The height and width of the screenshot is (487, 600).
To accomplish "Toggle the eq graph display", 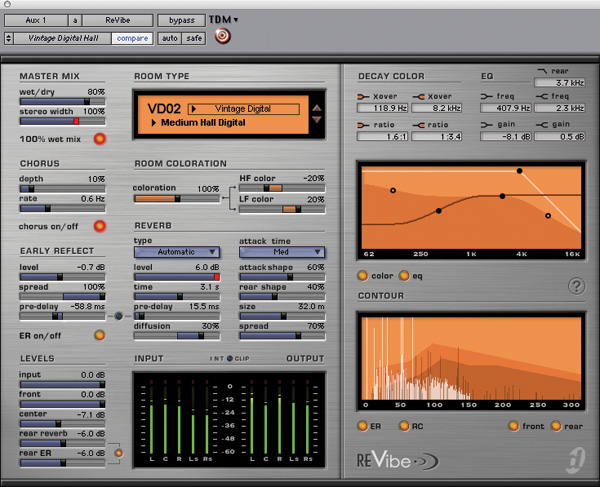I will (x=404, y=275).
